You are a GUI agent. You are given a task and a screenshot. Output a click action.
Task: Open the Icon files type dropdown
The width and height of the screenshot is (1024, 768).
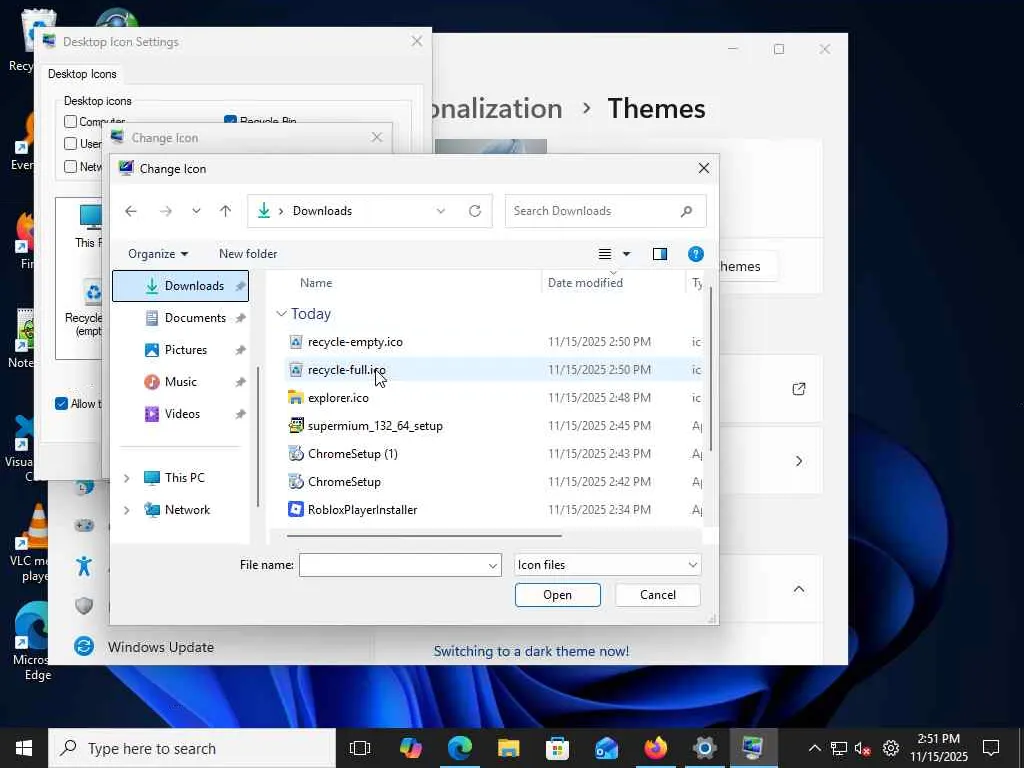(607, 565)
